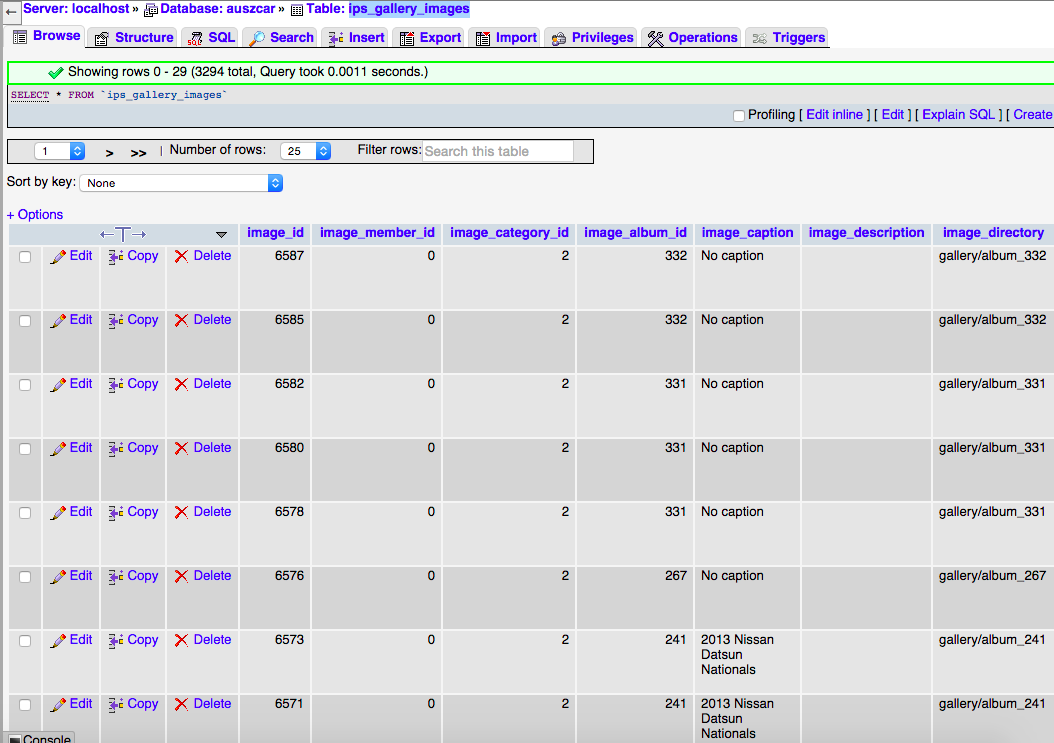1054x743 pixels.
Task: Open the page number dropdown
Action: click(60, 152)
